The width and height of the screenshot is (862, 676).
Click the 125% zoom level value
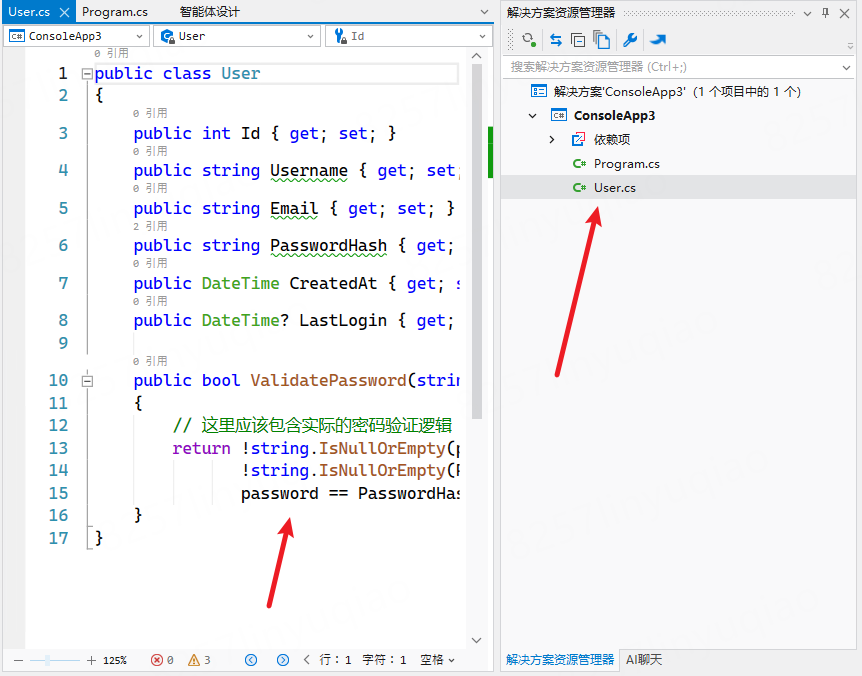click(x=115, y=660)
